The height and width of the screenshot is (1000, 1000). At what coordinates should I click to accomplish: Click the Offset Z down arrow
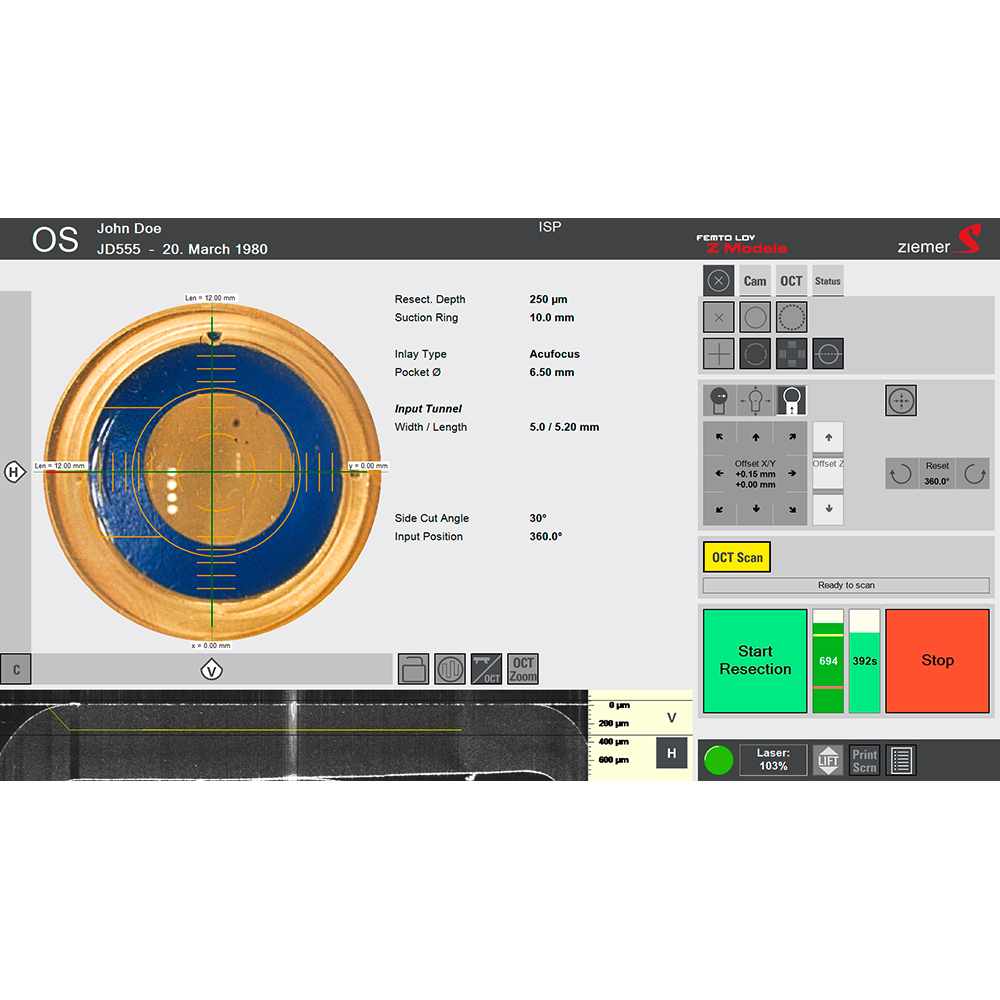(828, 510)
